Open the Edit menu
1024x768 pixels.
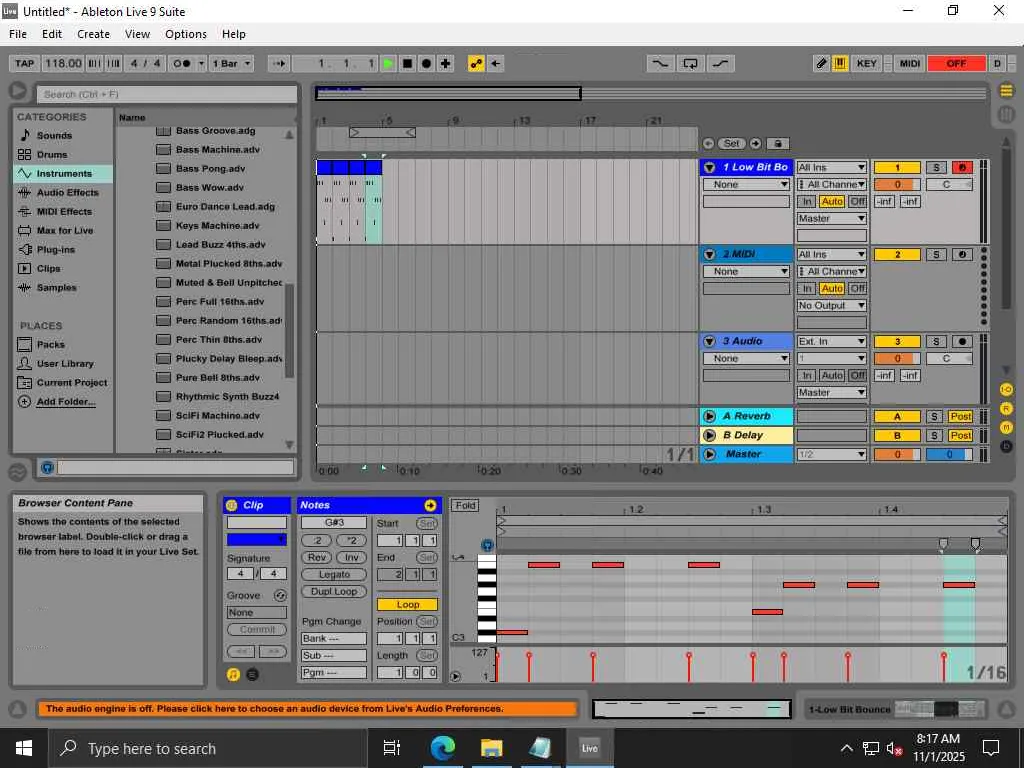click(52, 34)
